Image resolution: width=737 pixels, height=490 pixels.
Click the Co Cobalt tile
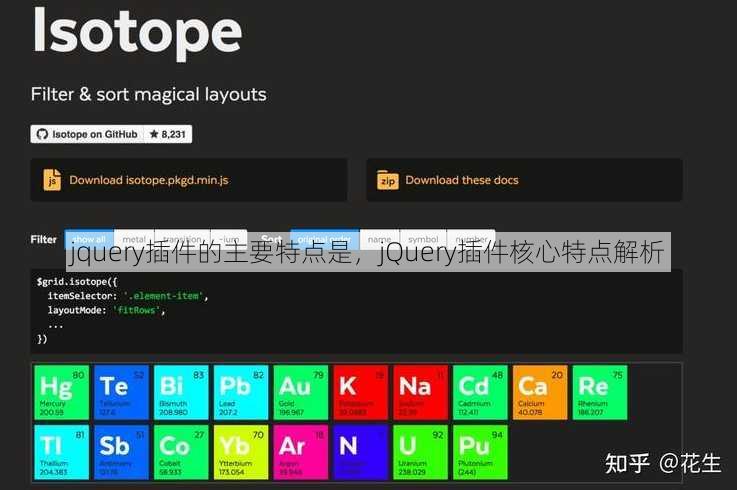tap(181, 452)
